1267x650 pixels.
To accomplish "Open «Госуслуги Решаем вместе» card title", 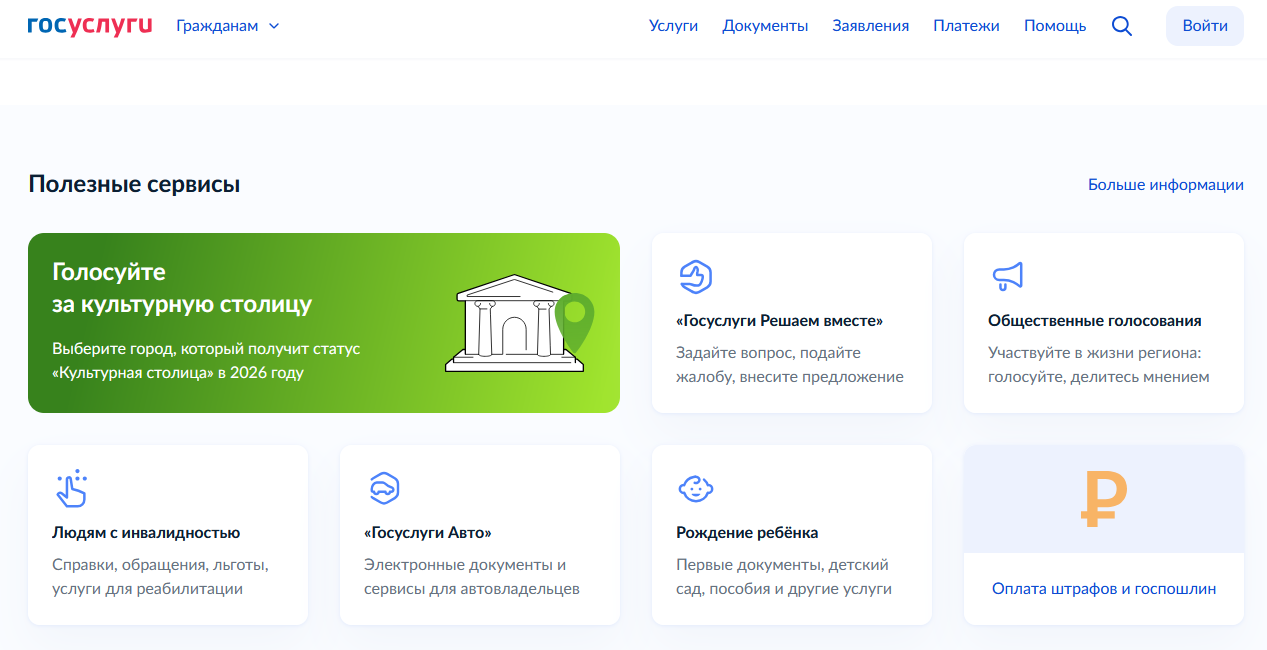I will pyautogui.click(x=780, y=321).
